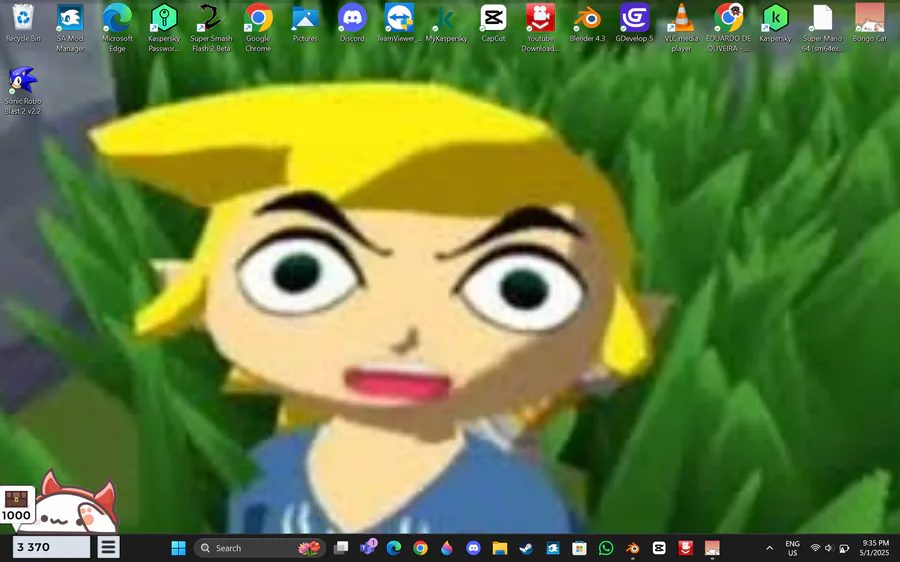Click the taskbar Search box
The width and height of the screenshot is (900, 562).
[x=260, y=548]
